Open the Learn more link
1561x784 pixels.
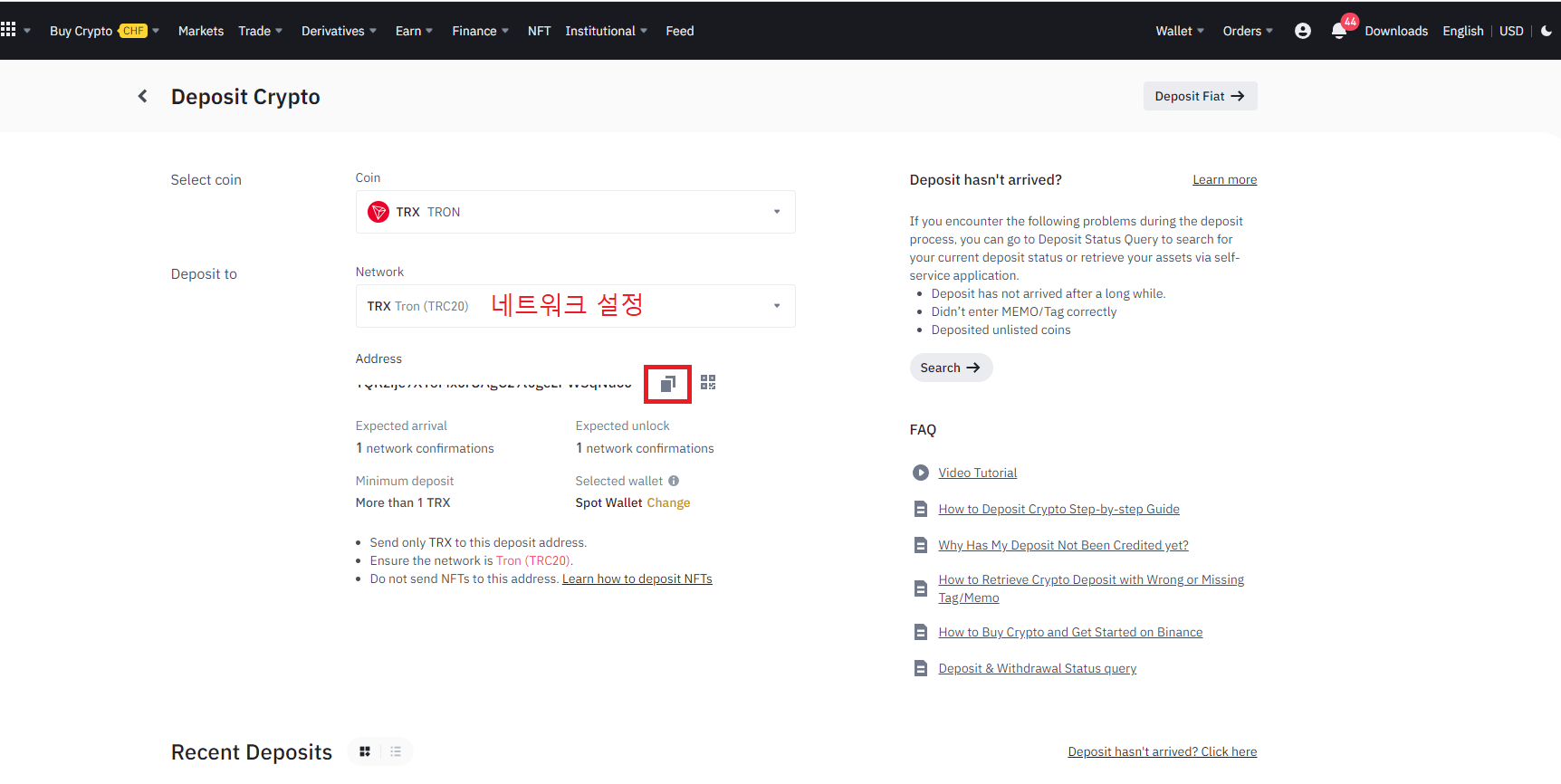click(1224, 179)
